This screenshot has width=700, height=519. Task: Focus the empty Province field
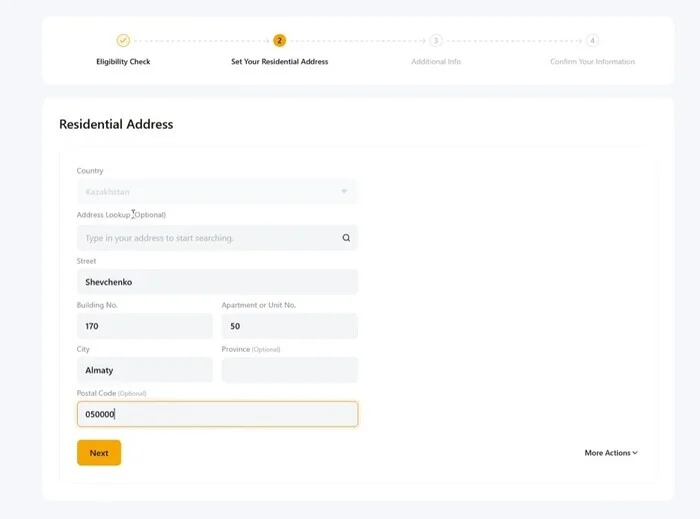point(289,370)
